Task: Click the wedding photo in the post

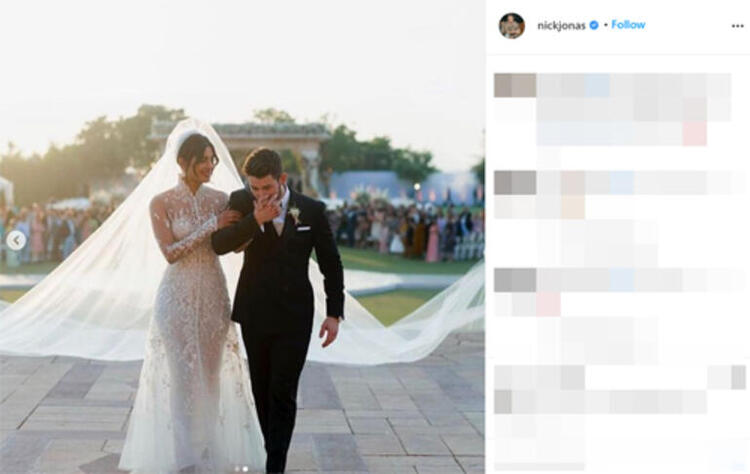Action: pyautogui.click(x=242, y=237)
